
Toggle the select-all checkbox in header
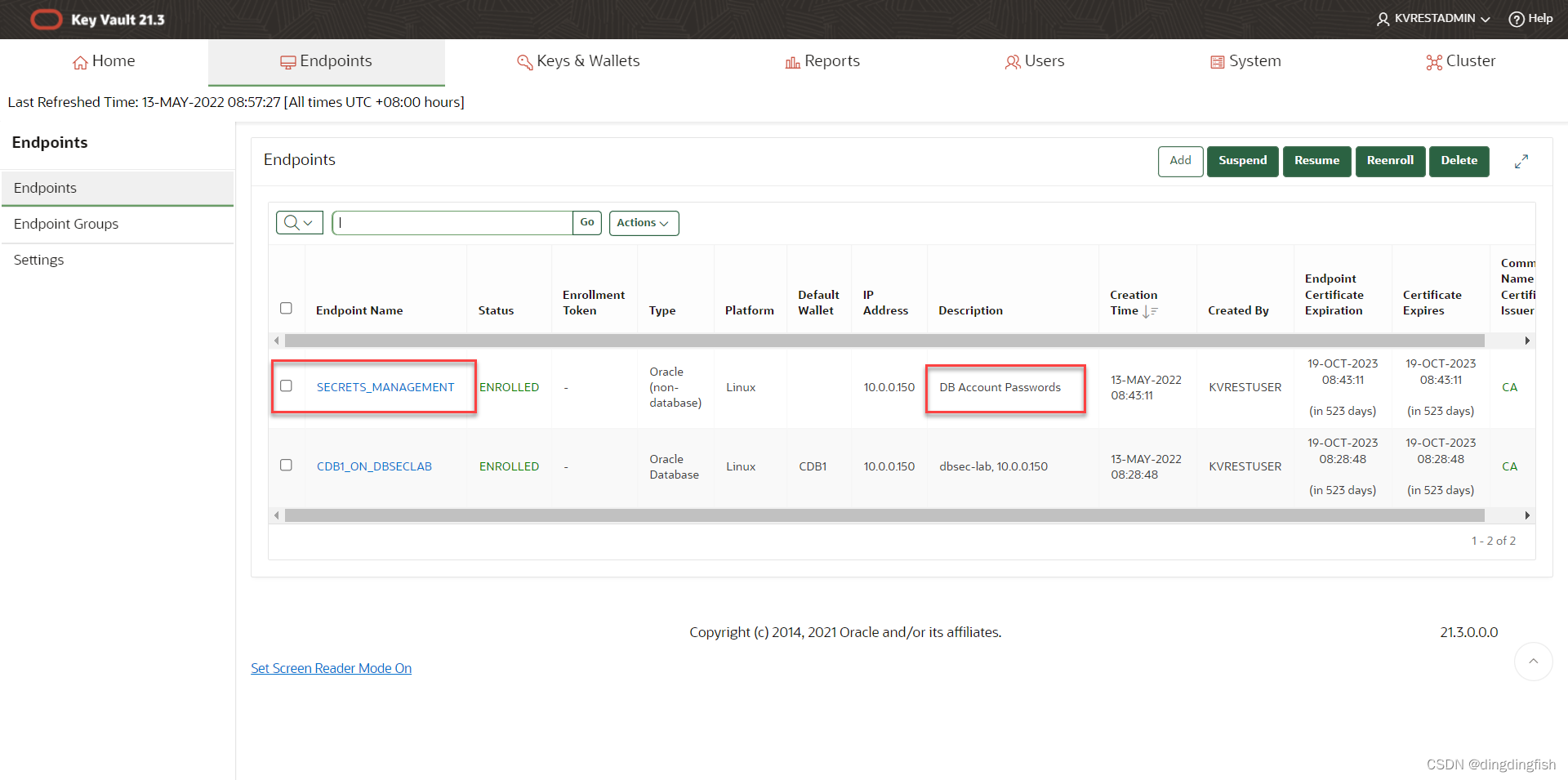click(x=286, y=308)
